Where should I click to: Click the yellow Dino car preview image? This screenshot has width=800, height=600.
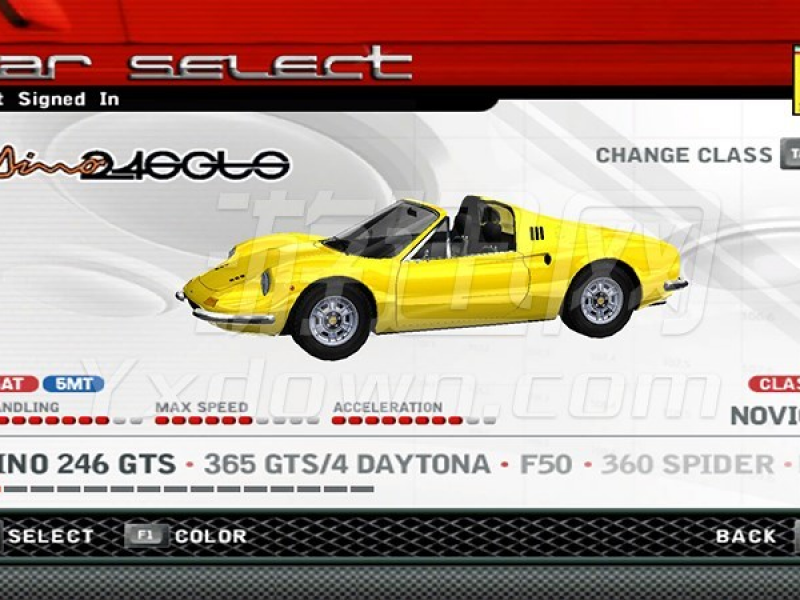433,277
